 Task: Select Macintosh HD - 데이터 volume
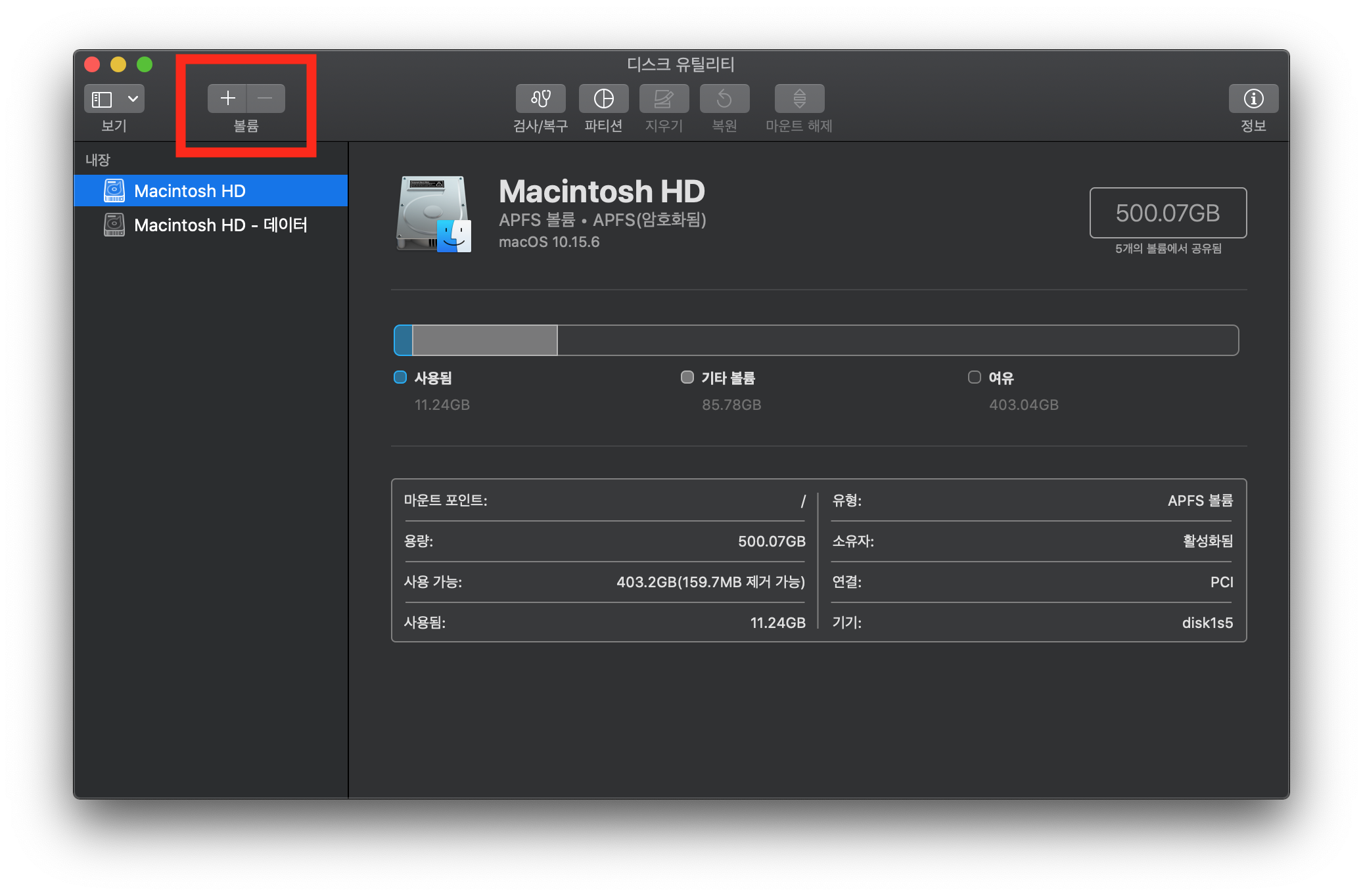(220, 225)
